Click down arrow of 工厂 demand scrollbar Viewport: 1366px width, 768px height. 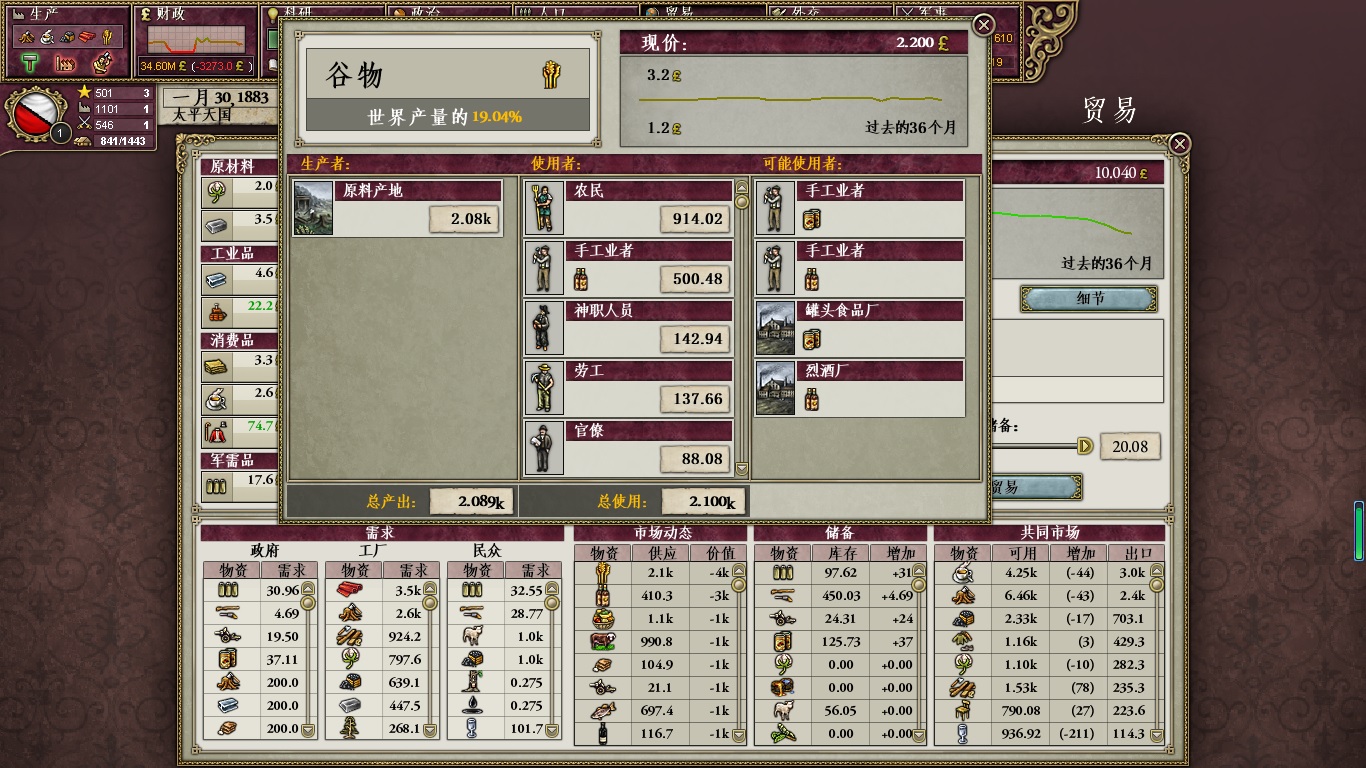click(x=430, y=731)
